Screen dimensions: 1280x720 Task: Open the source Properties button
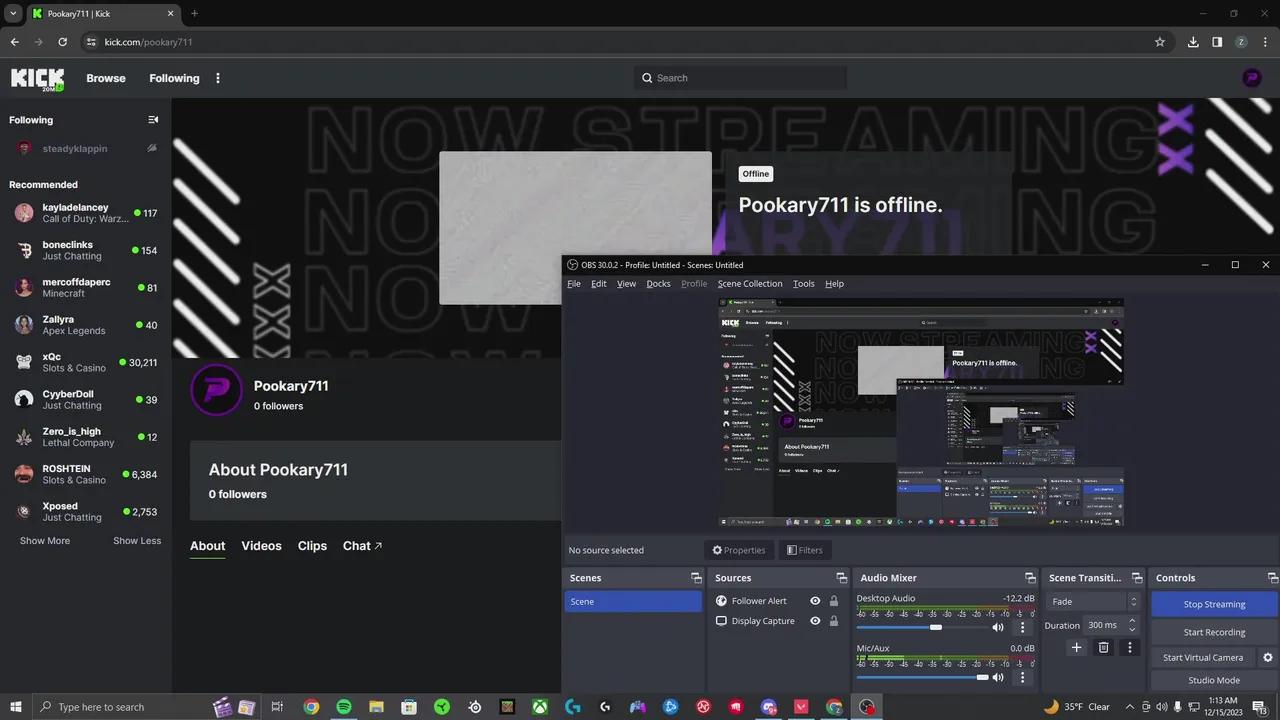[x=738, y=550]
